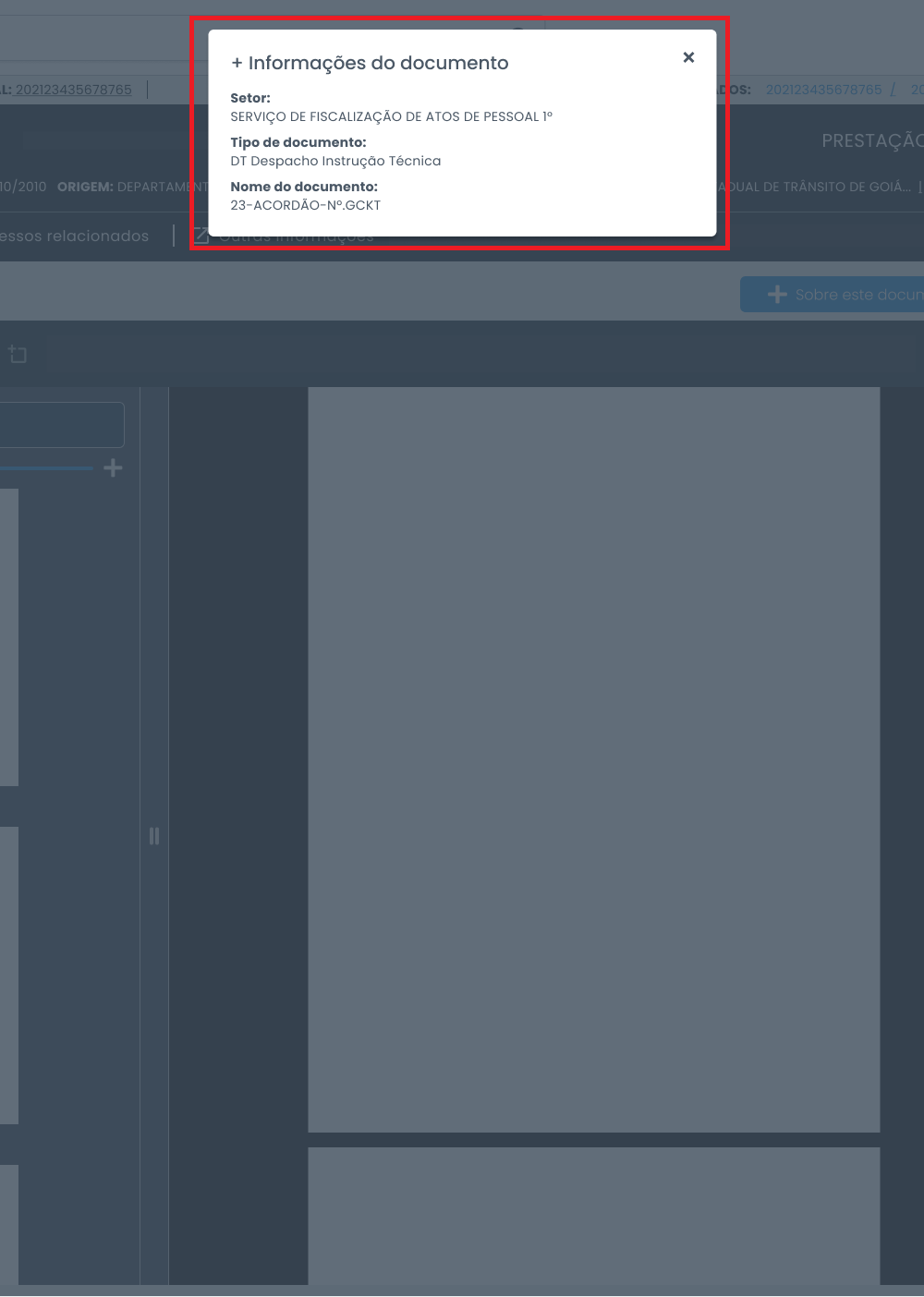The image size is (924, 1297).
Task: Select the second page thumbnail in sidebar
Action: pos(8,975)
